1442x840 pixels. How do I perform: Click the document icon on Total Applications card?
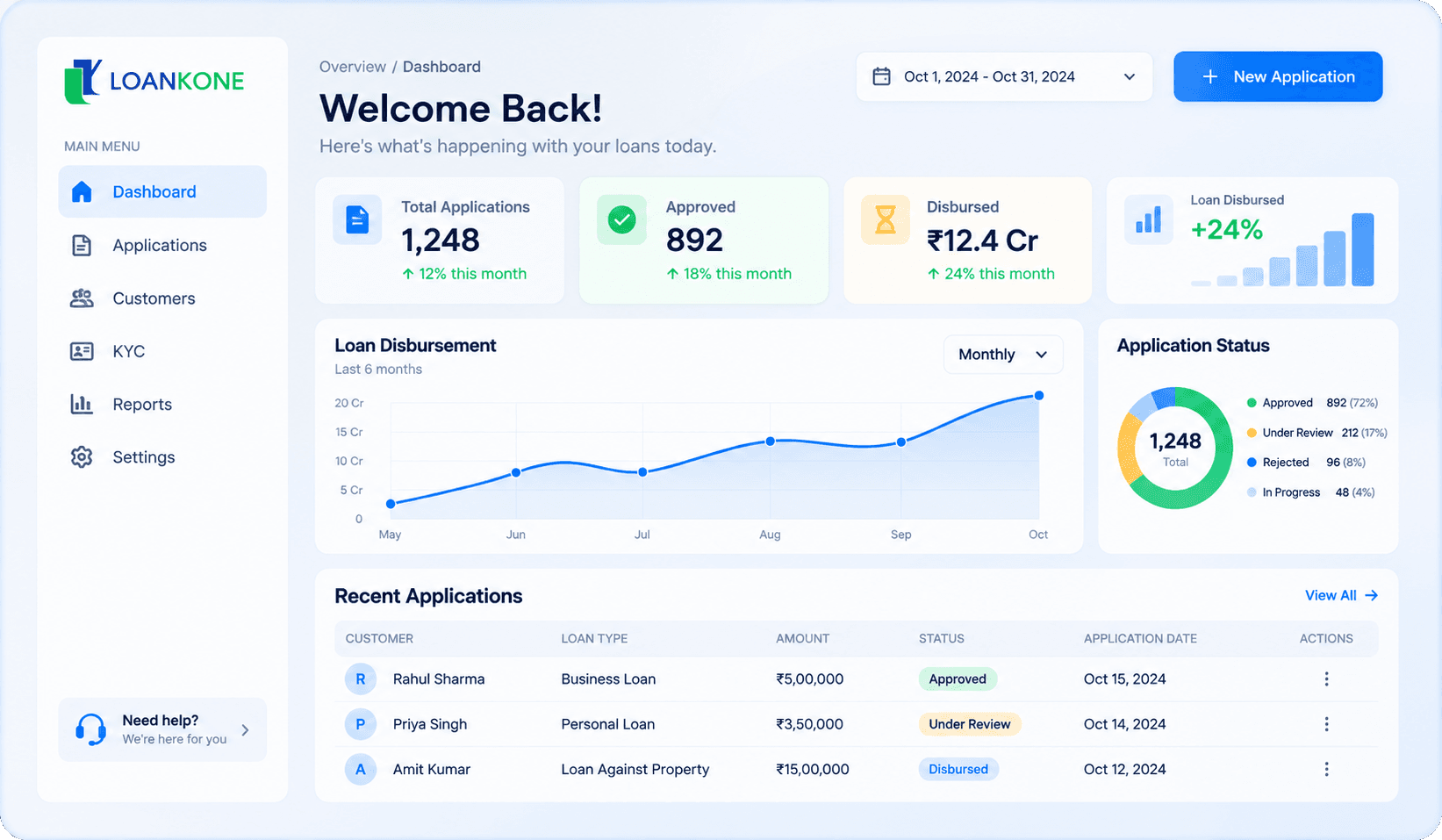click(357, 219)
